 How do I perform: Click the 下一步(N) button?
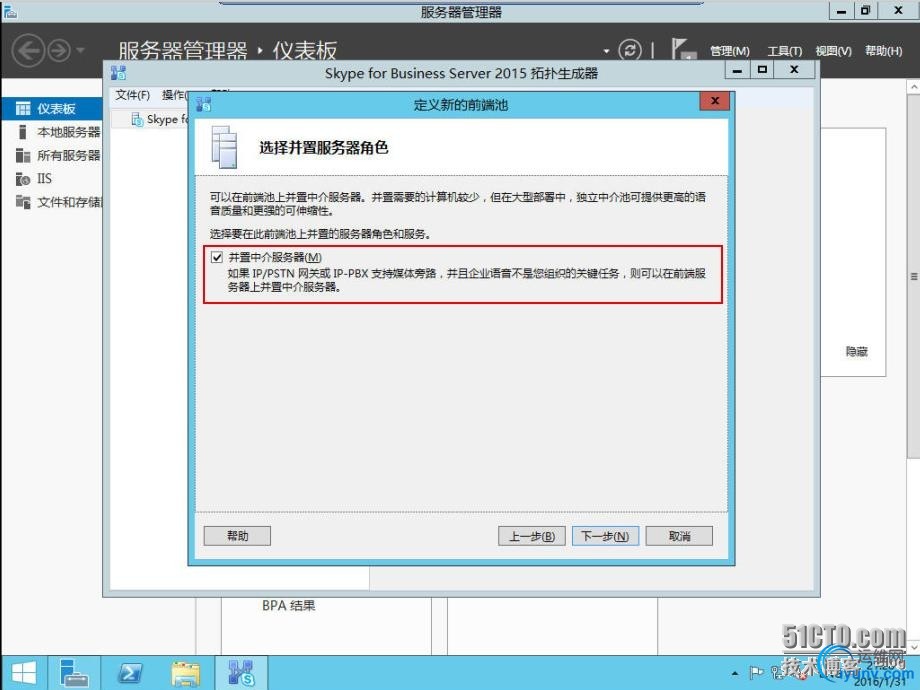[605, 536]
